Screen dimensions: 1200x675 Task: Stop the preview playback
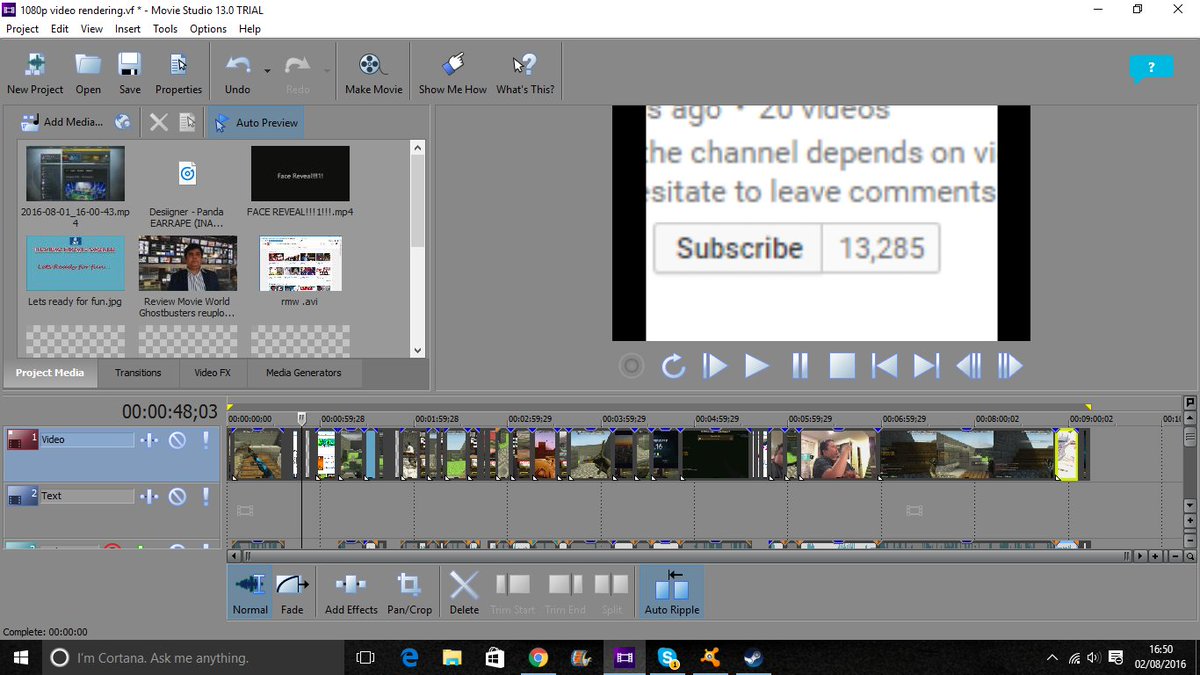[842, 366]
